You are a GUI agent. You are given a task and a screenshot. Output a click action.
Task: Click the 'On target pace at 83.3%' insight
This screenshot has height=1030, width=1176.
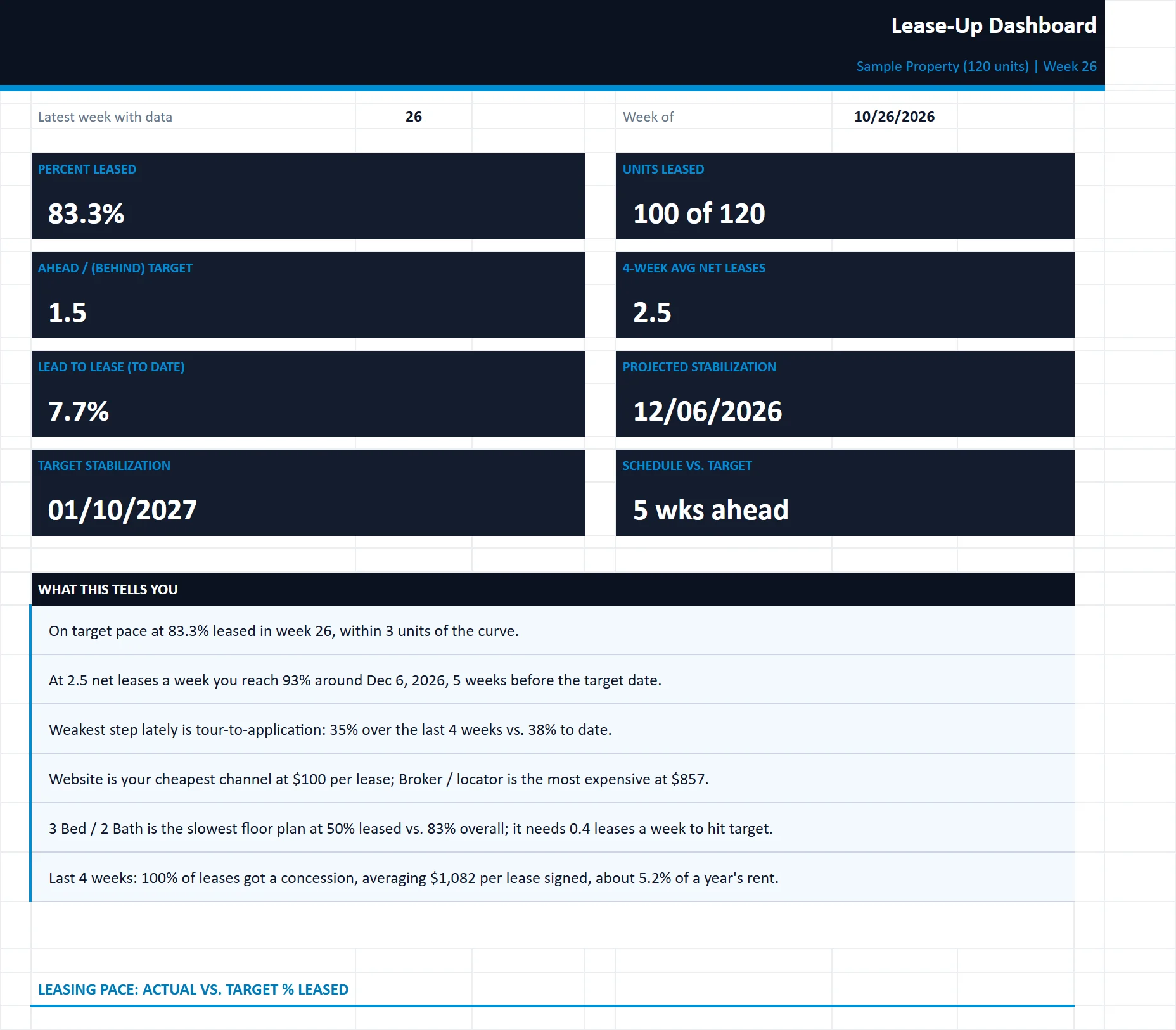[553, 630]
